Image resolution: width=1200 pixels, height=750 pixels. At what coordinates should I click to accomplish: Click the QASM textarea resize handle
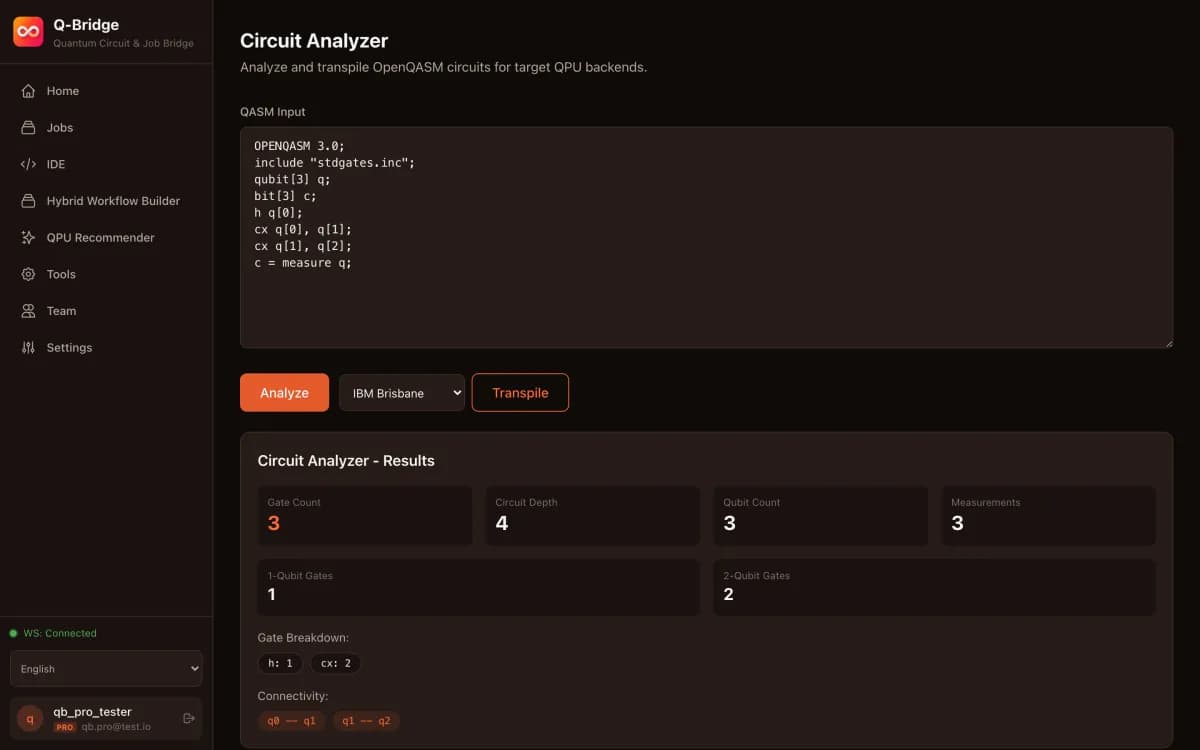(x=1167, y=342)
